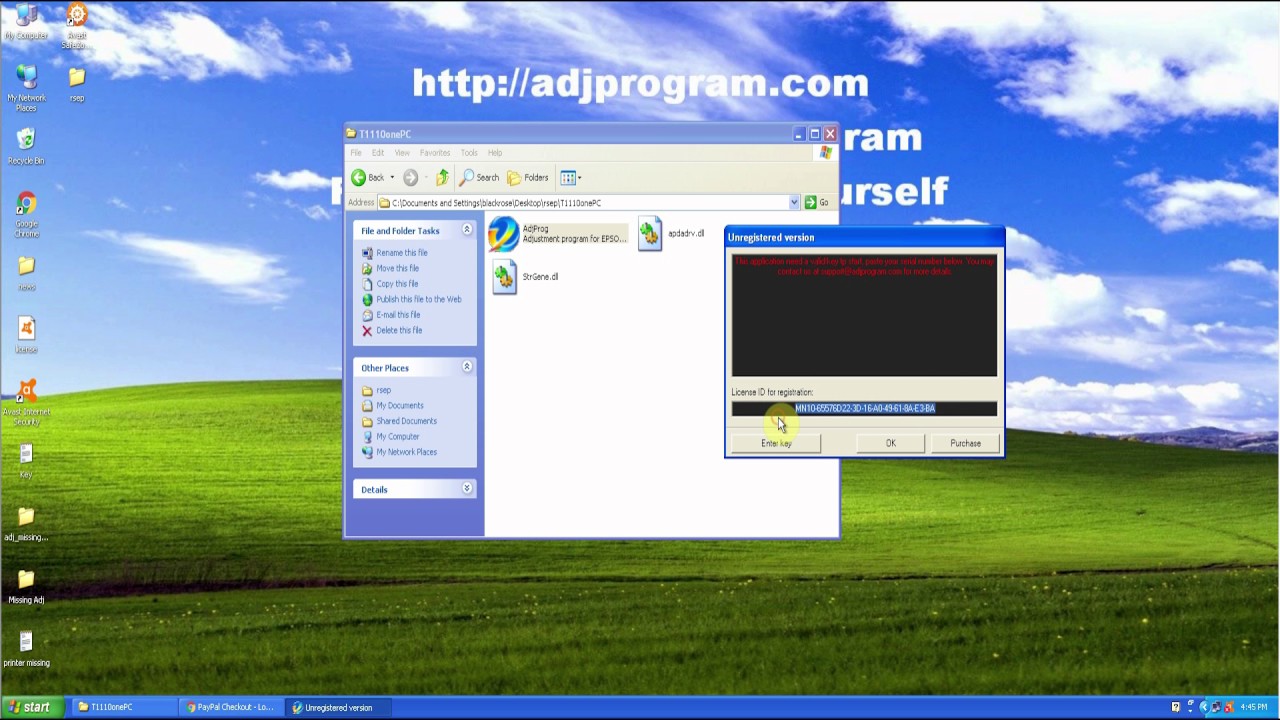The height and width of the screenshot is (720, 1280).
Task: Select the Avast Internet Security shortcut
Action: 26,403
